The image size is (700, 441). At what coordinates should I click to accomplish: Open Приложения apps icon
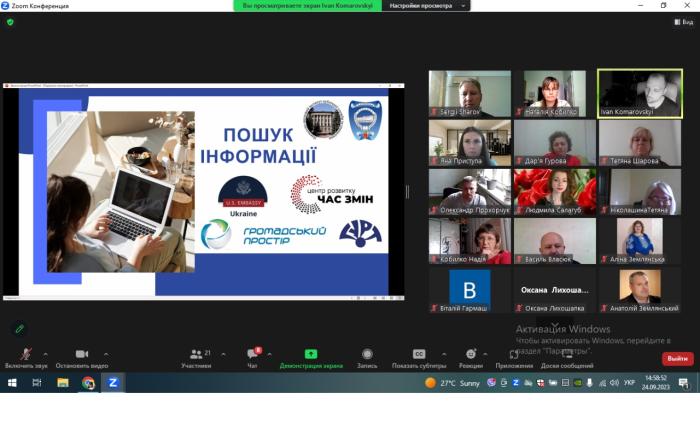514,354
